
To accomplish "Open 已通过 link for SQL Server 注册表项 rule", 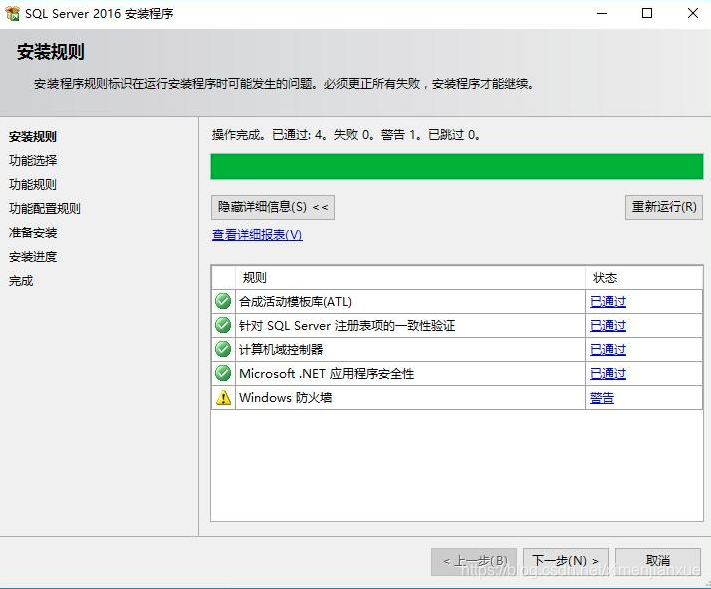I will (608, 326).
